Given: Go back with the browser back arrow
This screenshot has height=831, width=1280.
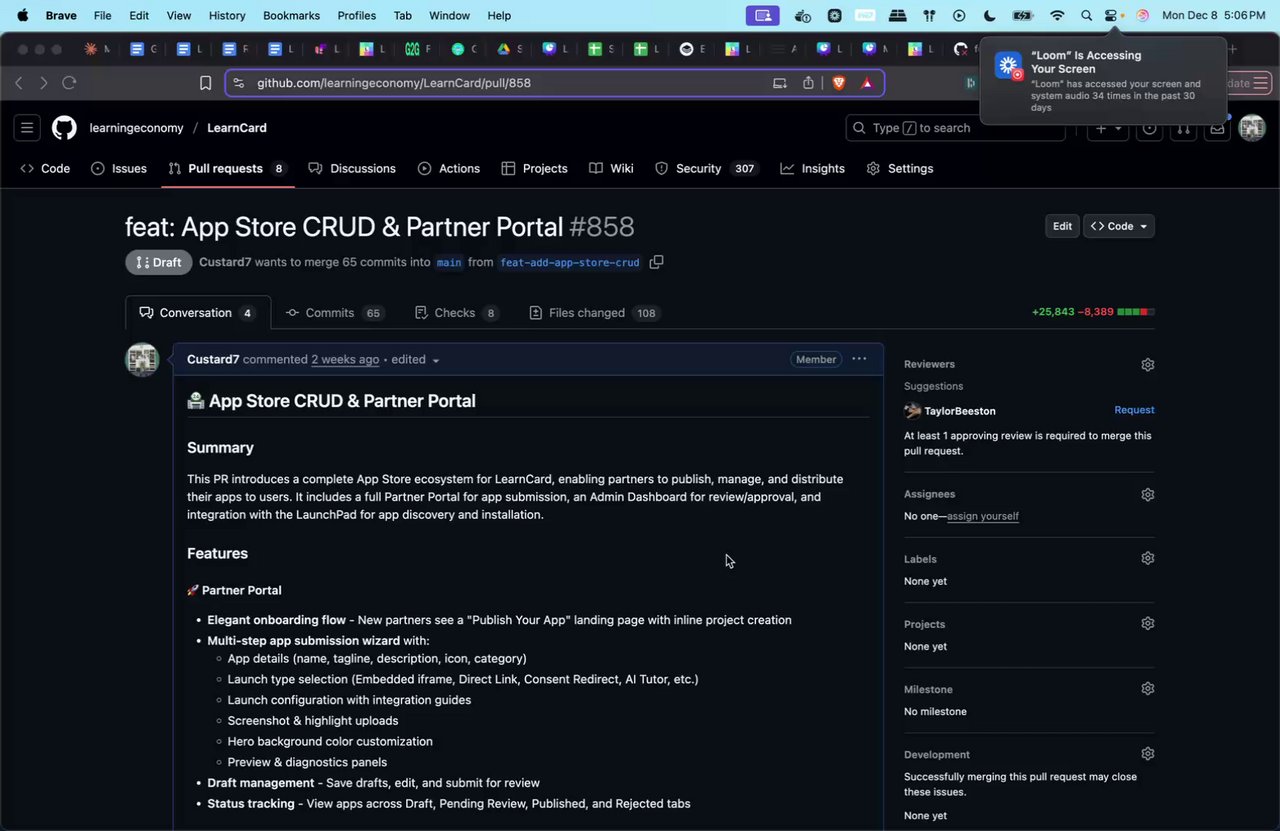Looking at the screenshot, I should [x=19, y=83].
